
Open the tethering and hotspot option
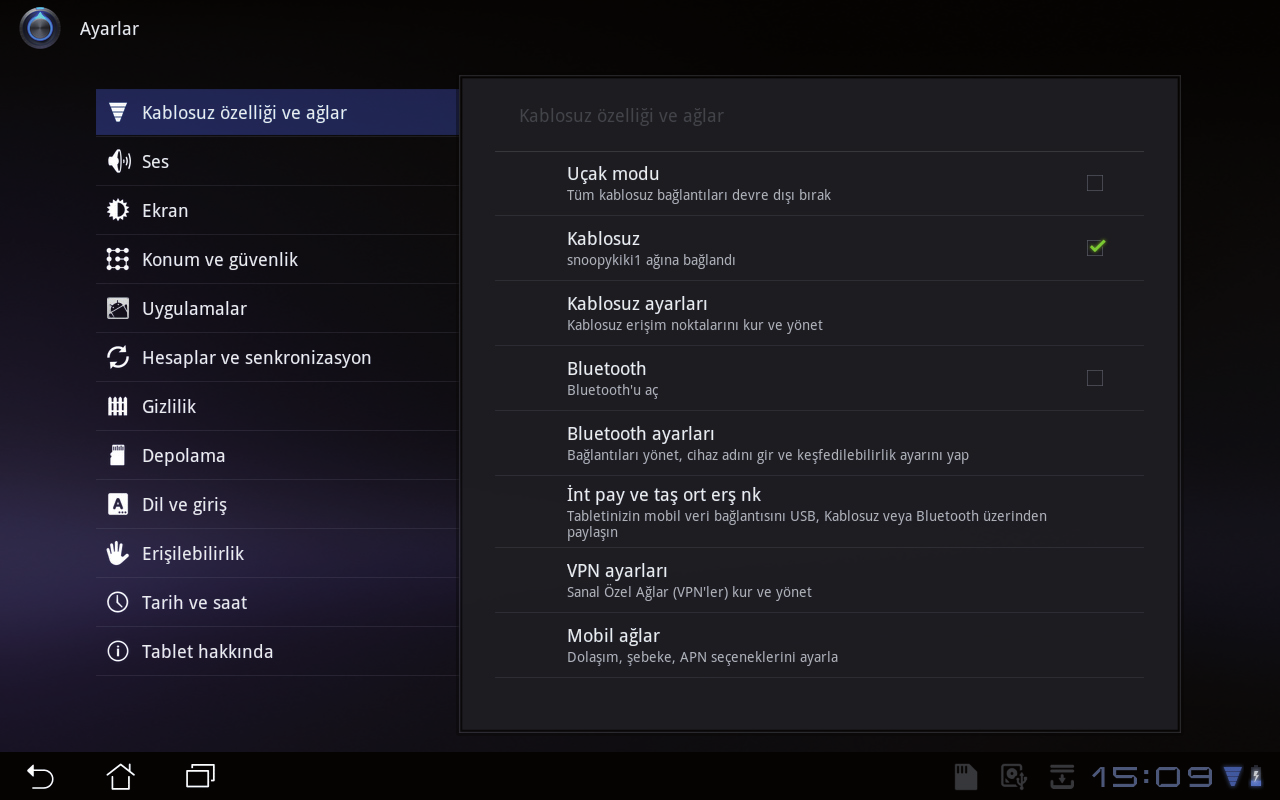point(819,512)
